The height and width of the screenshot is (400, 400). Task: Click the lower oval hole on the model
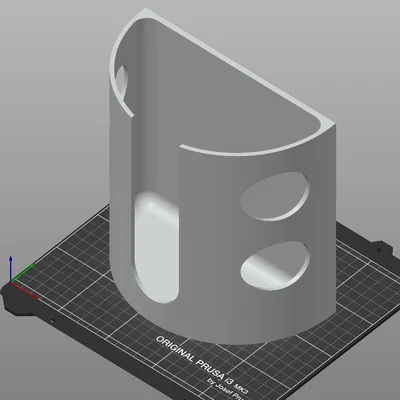[275, 266]
